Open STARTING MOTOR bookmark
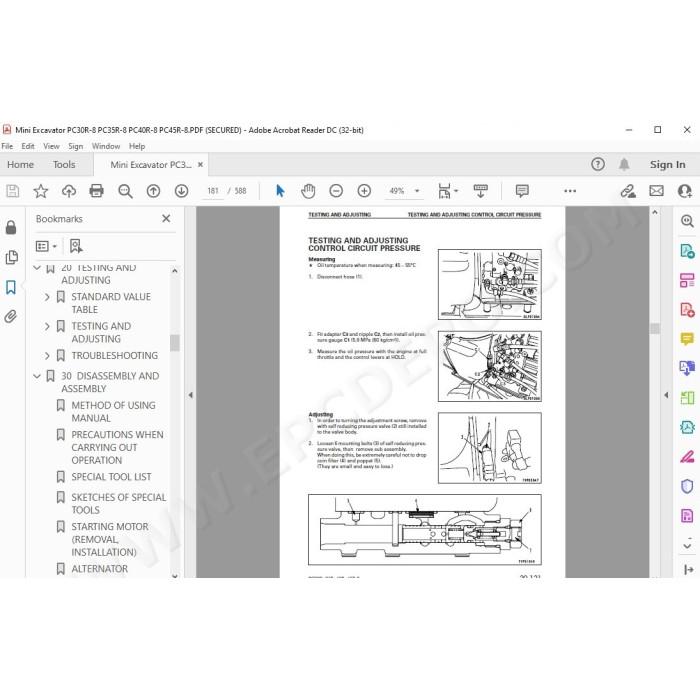Screen dimensions: 700x700 pyautogui.click(x=110, y=539)
